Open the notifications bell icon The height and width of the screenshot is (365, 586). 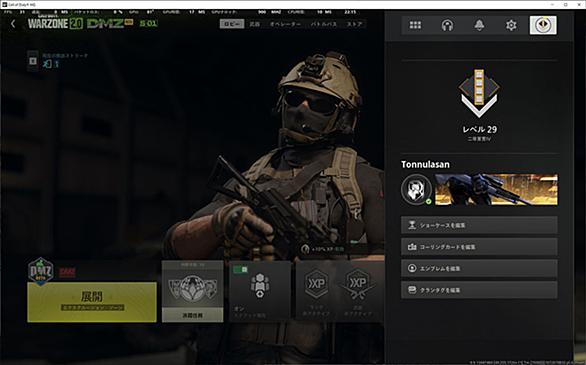[479, 25]
